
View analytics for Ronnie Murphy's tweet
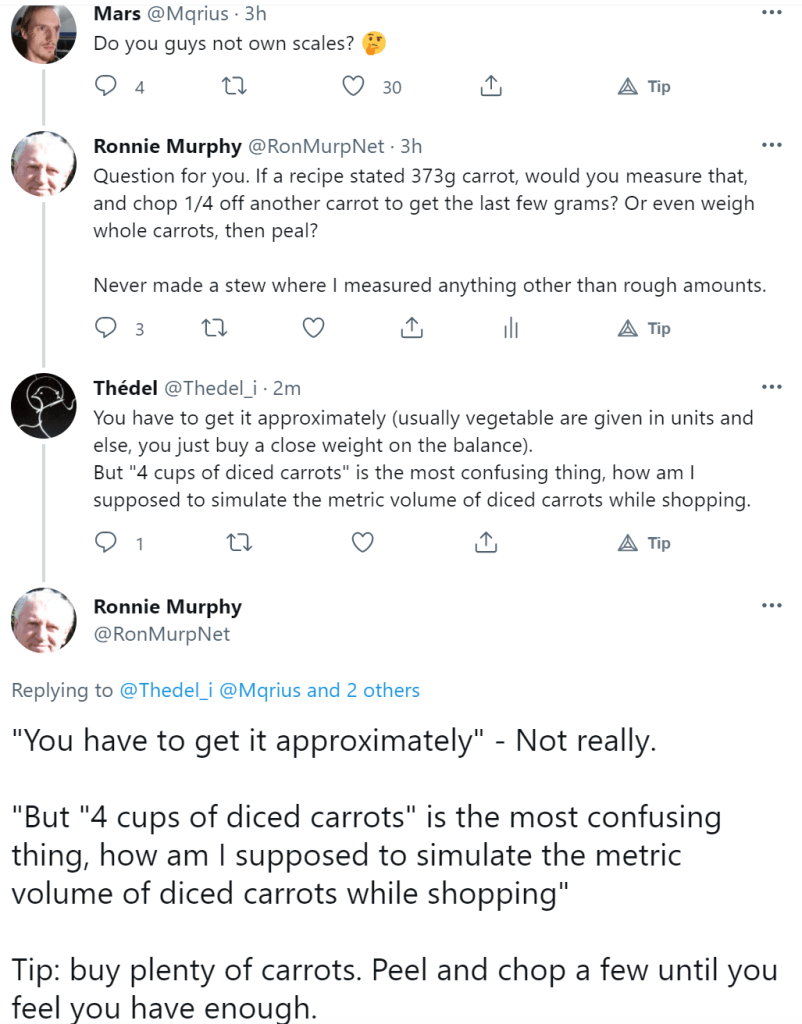[x=511, y=328]
